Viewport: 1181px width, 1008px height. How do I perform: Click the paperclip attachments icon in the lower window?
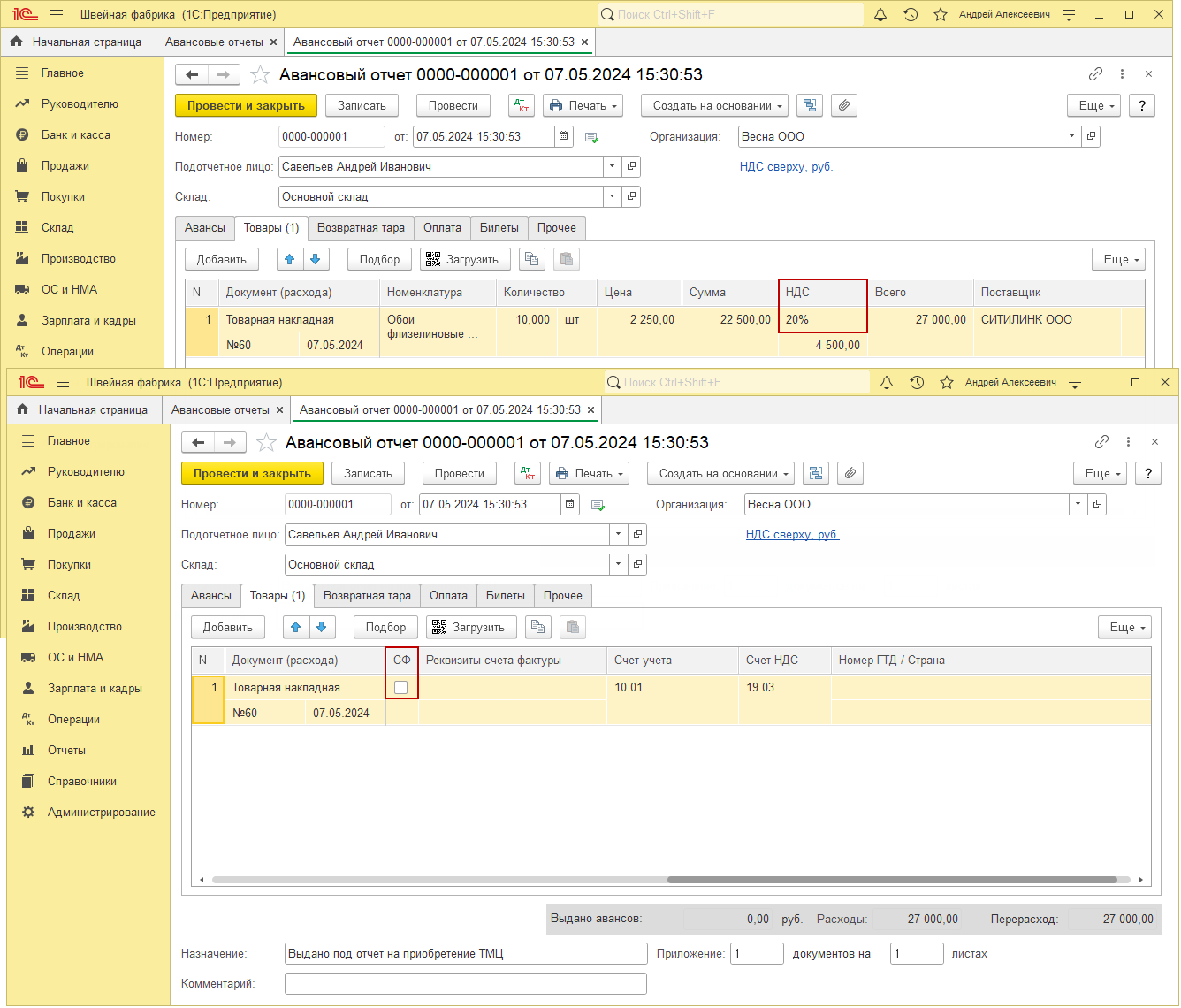[850, 474]
